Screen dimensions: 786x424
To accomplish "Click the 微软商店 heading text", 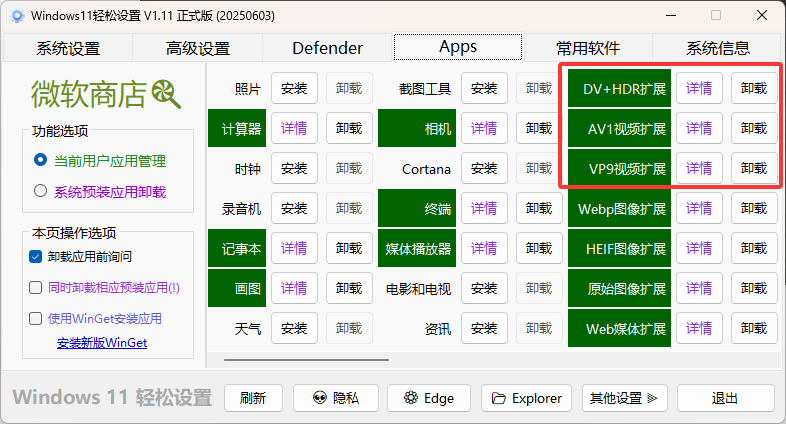I will click(89, 94).
